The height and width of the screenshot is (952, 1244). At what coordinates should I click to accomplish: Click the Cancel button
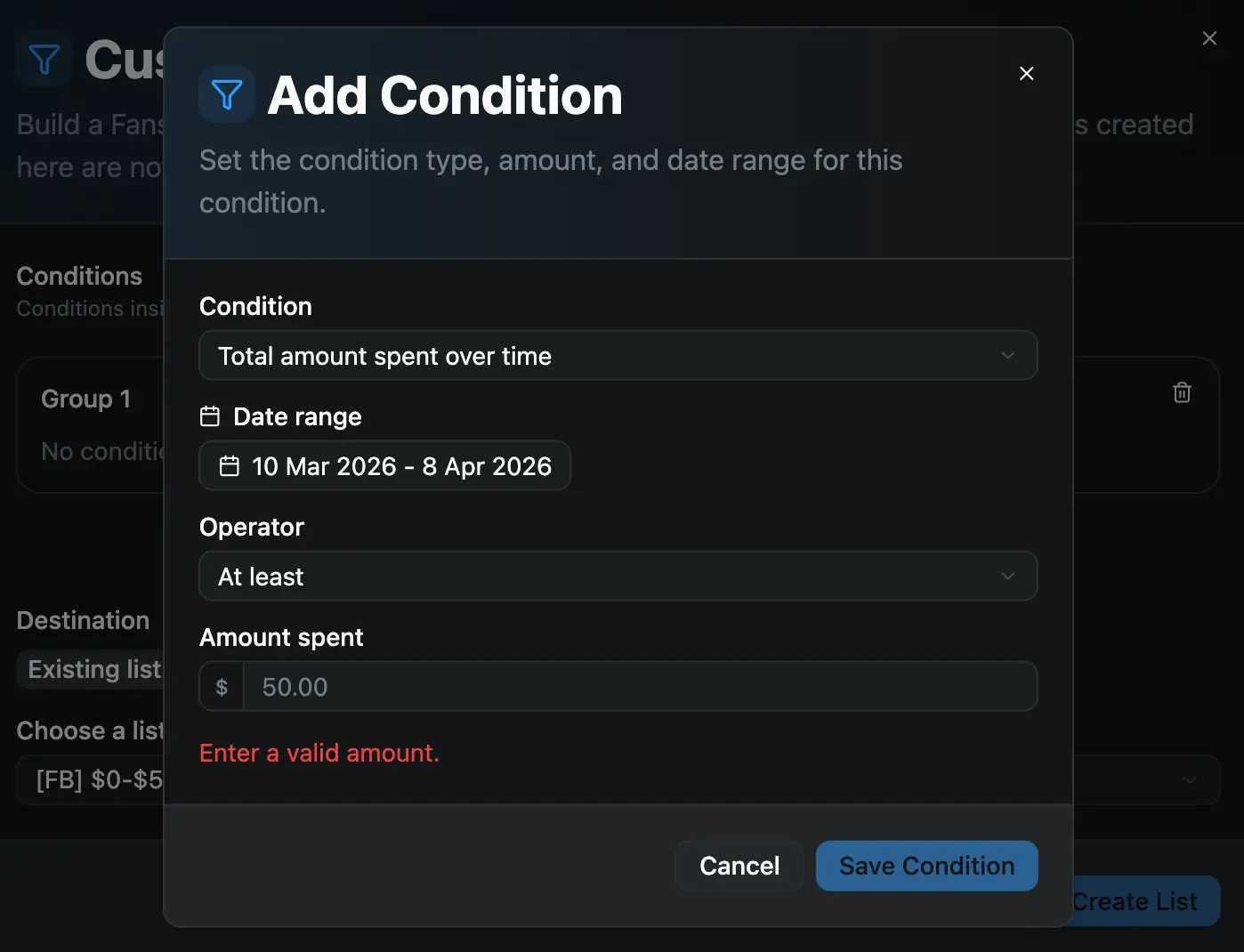click(x=739, y=865)
